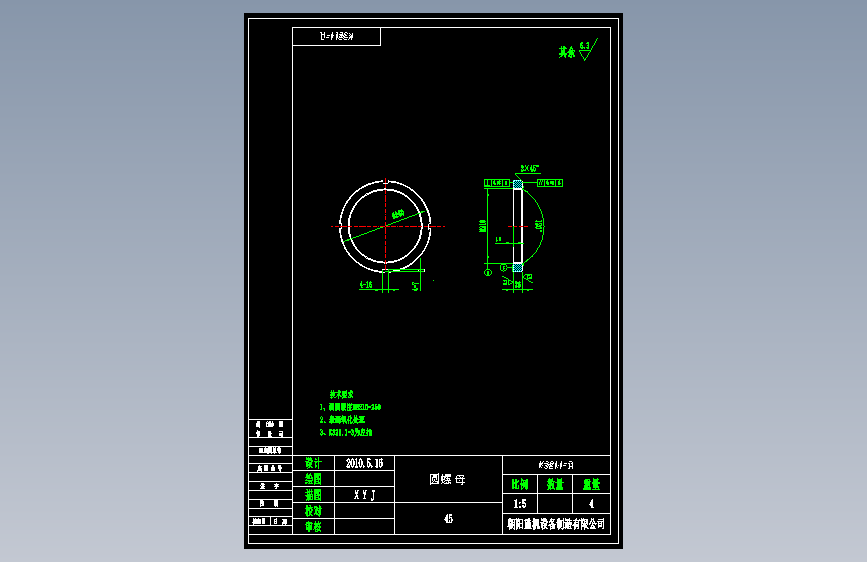867x562 pixels.
Task: Click the mirrored drawing number box at top left
Action: tap(336, 37)
